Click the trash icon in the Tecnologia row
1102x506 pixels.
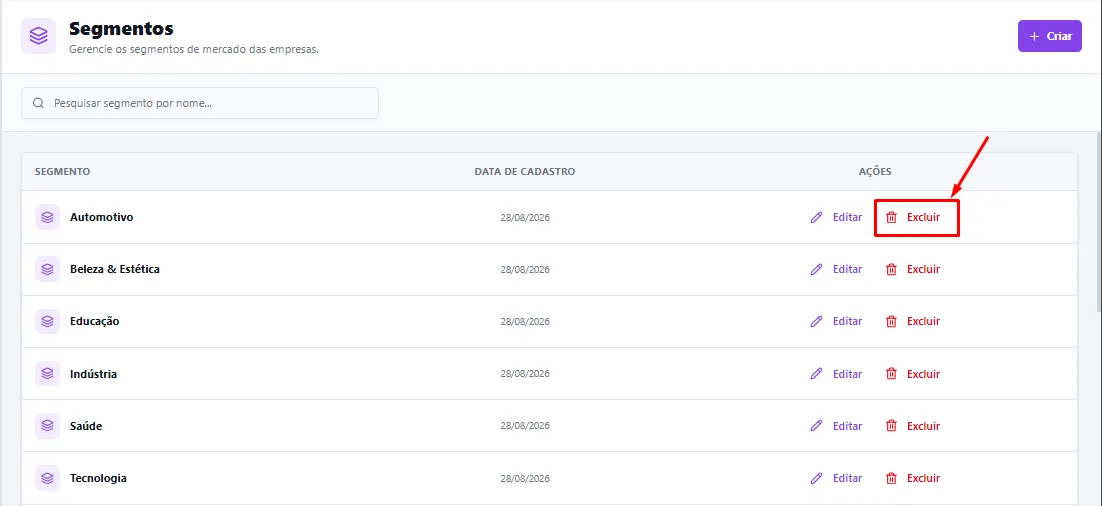tap(891, 478)
